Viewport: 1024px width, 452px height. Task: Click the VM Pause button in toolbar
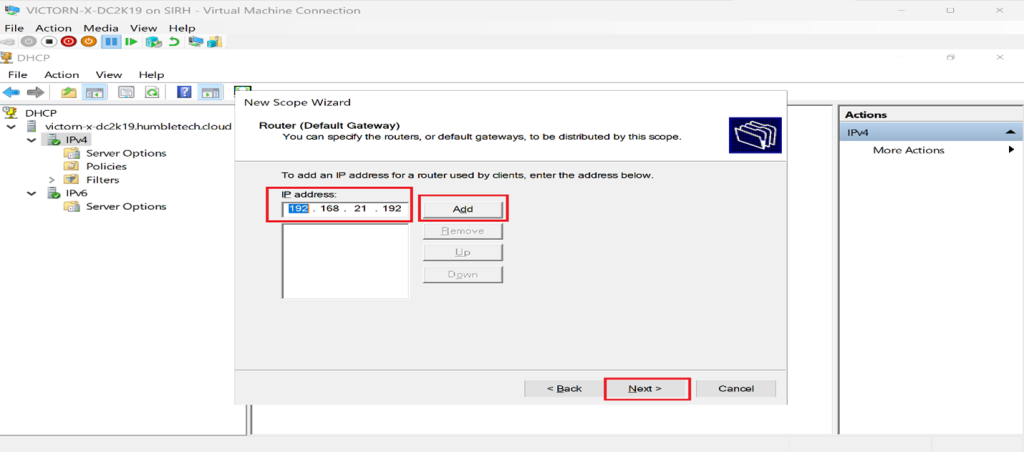pyautogui.click(x=112, y=42)
